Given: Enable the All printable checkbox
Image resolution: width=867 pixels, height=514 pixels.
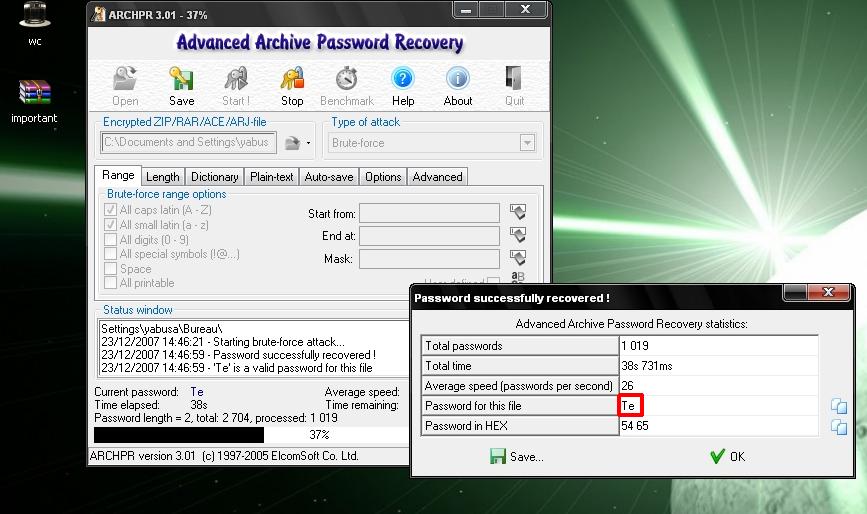Looking at the screenshot, I should pos(111,283).
